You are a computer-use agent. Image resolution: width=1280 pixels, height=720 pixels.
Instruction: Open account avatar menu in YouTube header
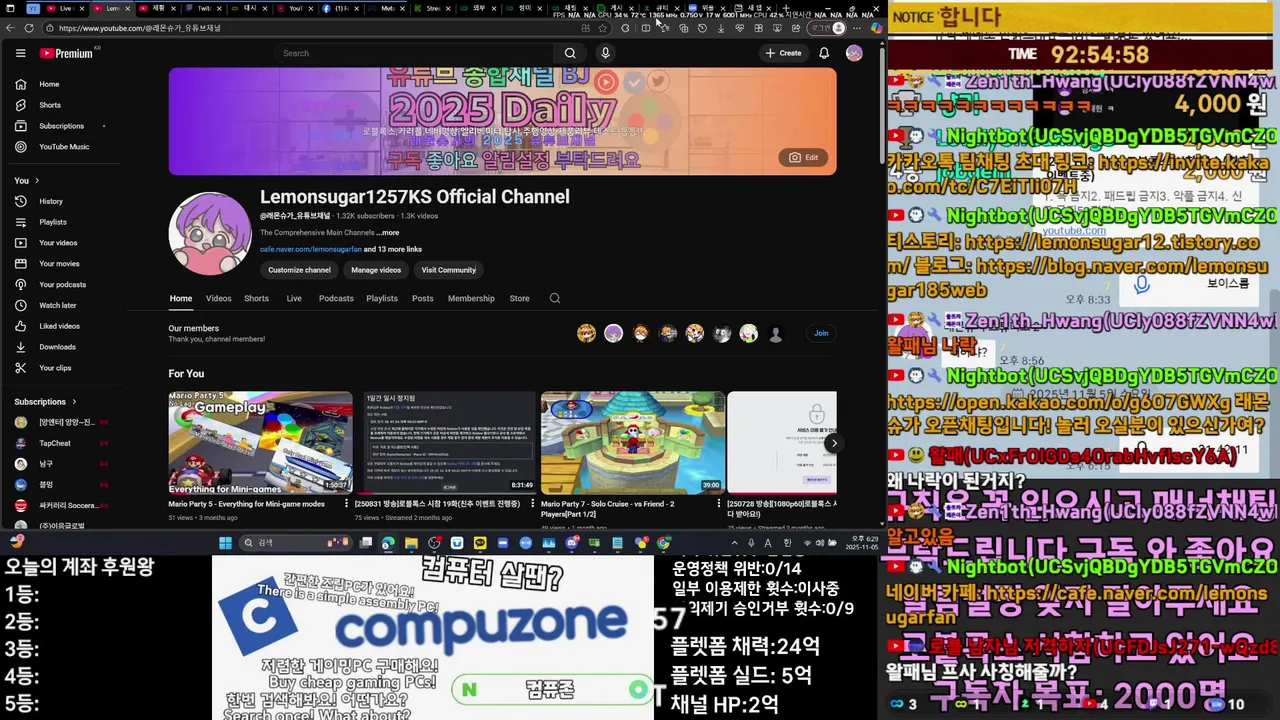[854, 53]
